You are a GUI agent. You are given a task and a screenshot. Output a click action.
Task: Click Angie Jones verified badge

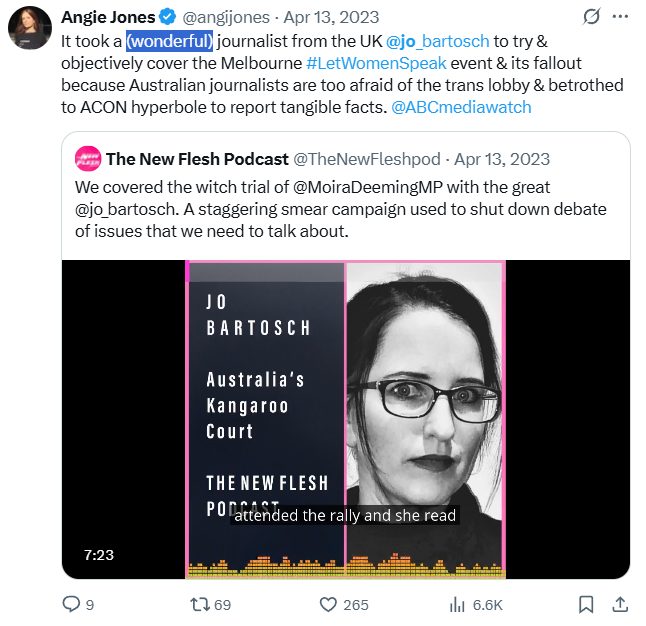(x=168, y=18)
